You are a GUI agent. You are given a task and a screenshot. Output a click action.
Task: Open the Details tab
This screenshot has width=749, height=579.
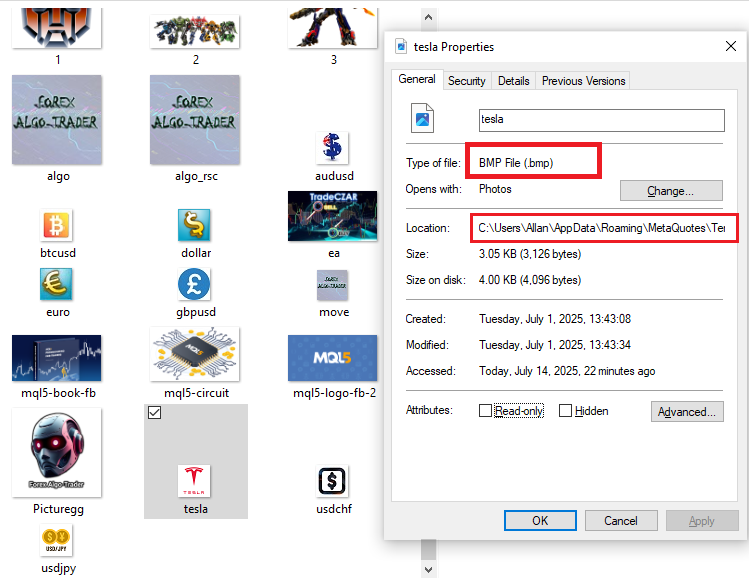point(514,81)
